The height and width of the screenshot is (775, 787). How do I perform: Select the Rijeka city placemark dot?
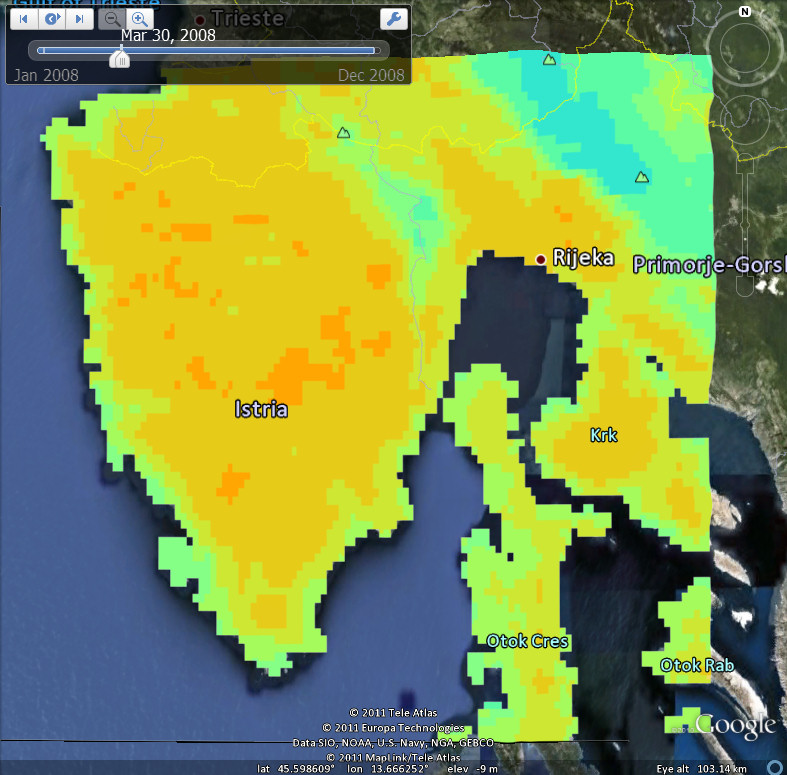point(541,260)
